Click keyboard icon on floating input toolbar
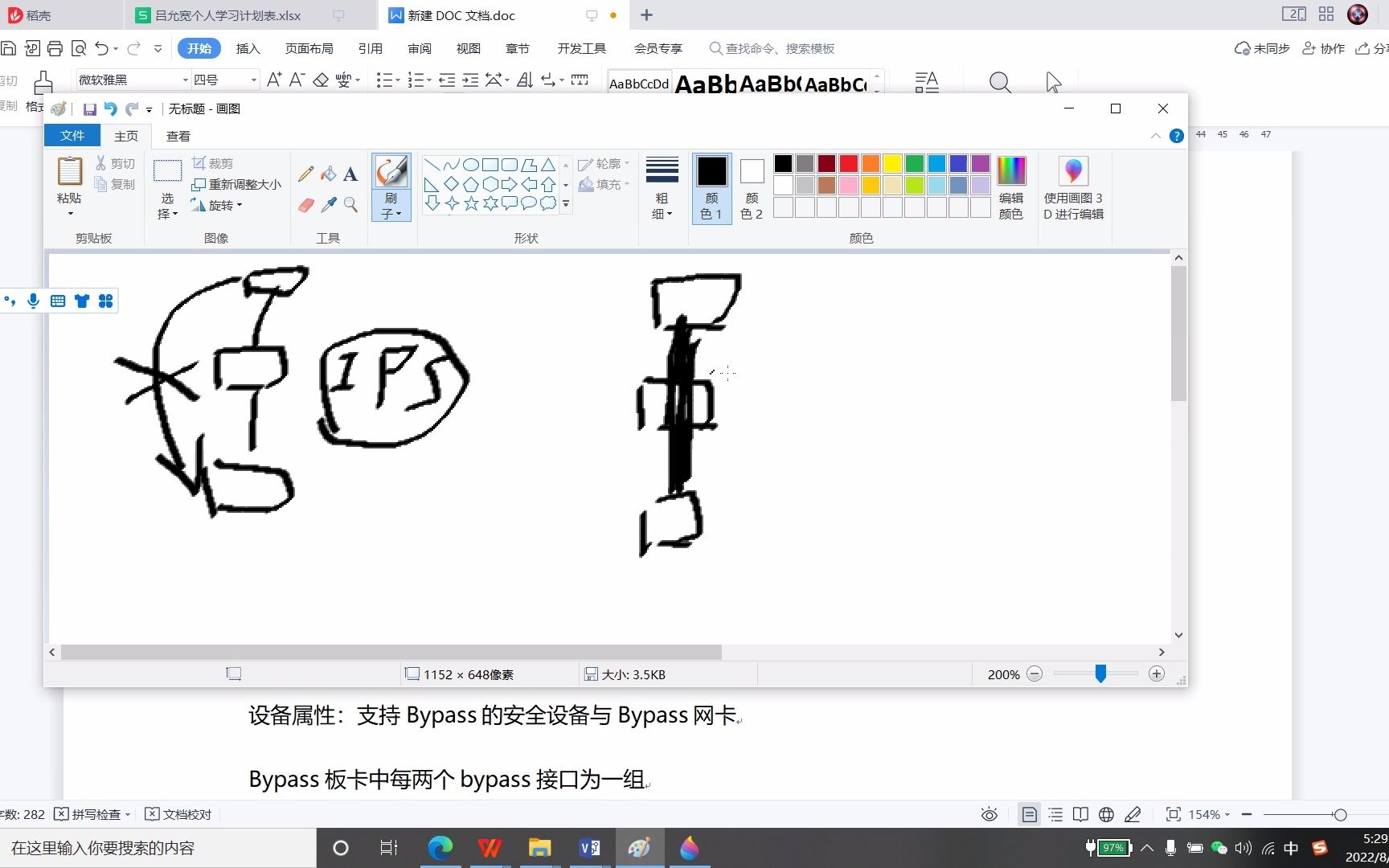The image size is (1389, 868). [58, 301]
